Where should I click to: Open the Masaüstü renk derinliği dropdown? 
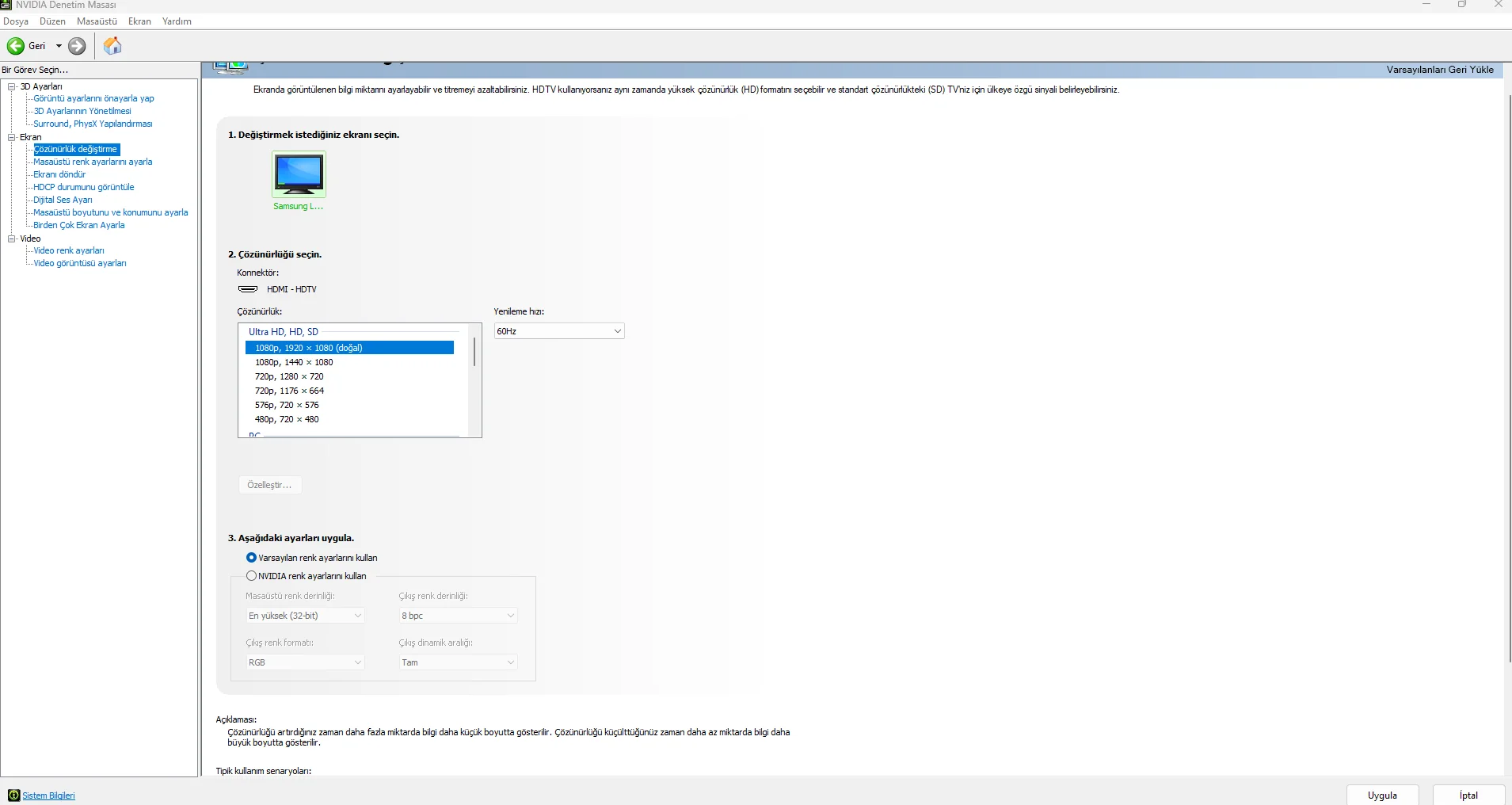pyautogui.click(x=305, y=616)
